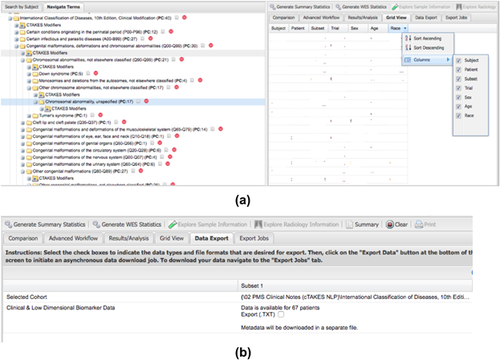The width and height of the screenshot is (500, 360).
Task: Switch to the Search by Subject tab
Action: coord(22,7)
